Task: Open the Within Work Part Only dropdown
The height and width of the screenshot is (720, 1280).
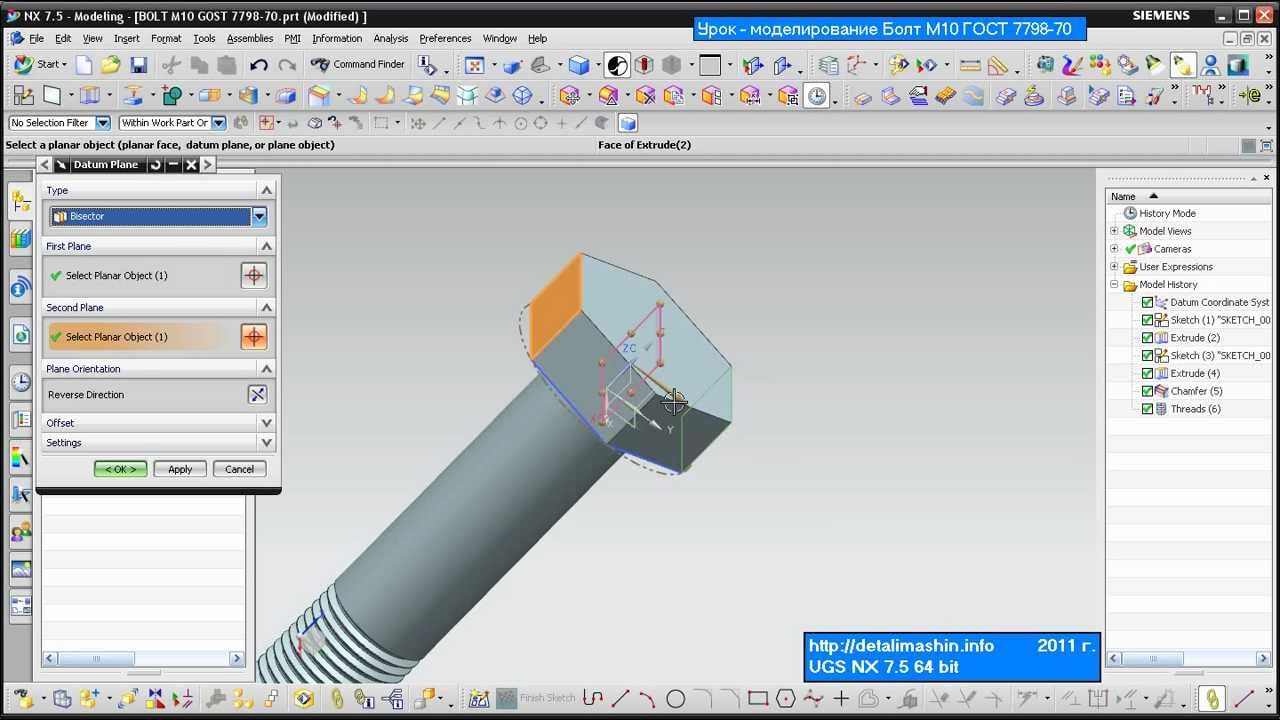Action: pos(218,123)
